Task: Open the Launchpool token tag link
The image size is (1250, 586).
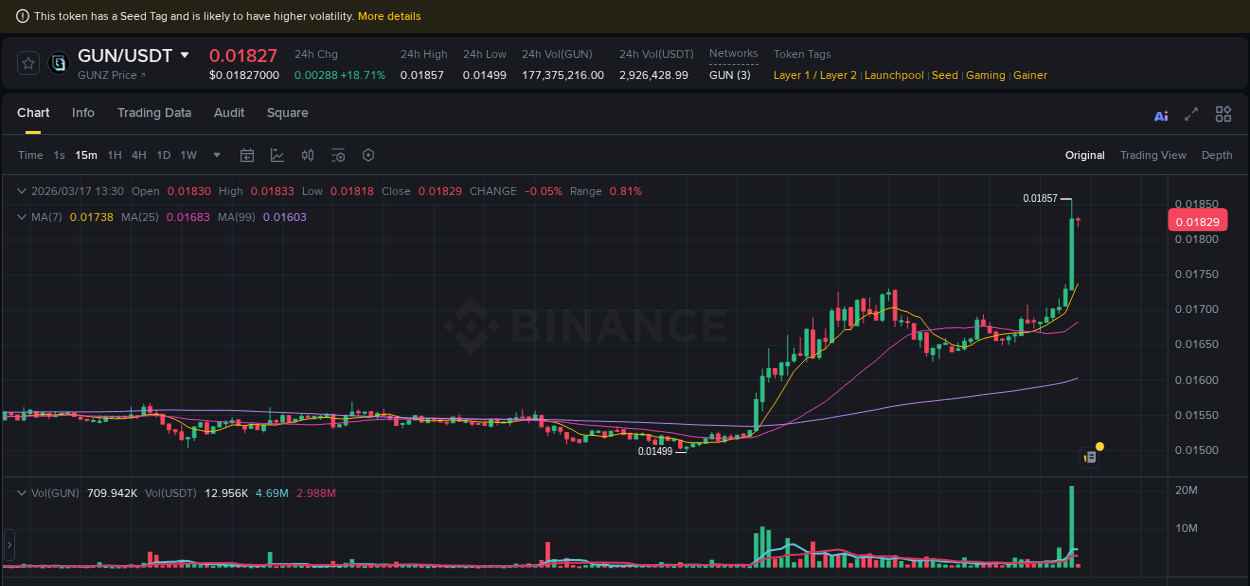Action: coord(894,75)
